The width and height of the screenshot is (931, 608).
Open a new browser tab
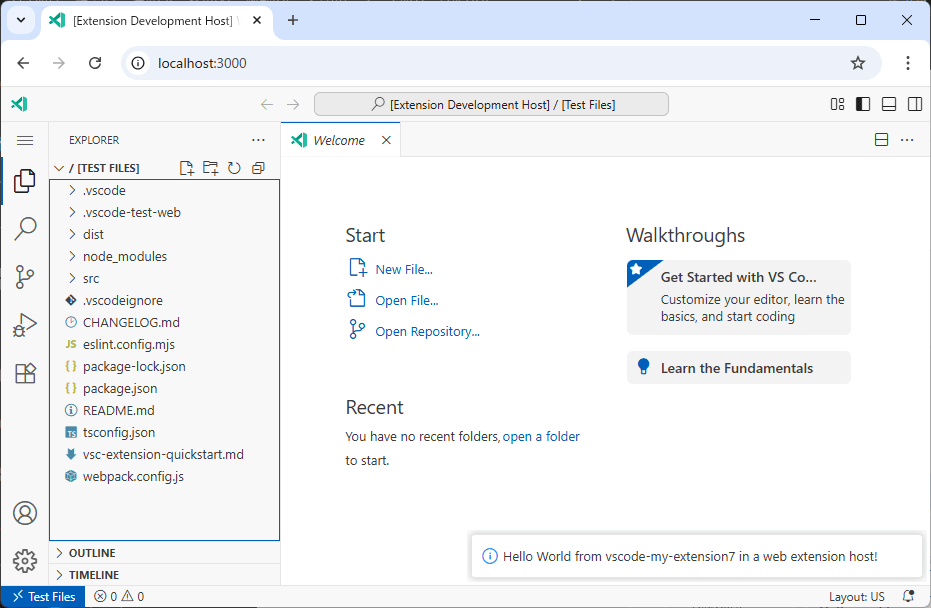293,20
